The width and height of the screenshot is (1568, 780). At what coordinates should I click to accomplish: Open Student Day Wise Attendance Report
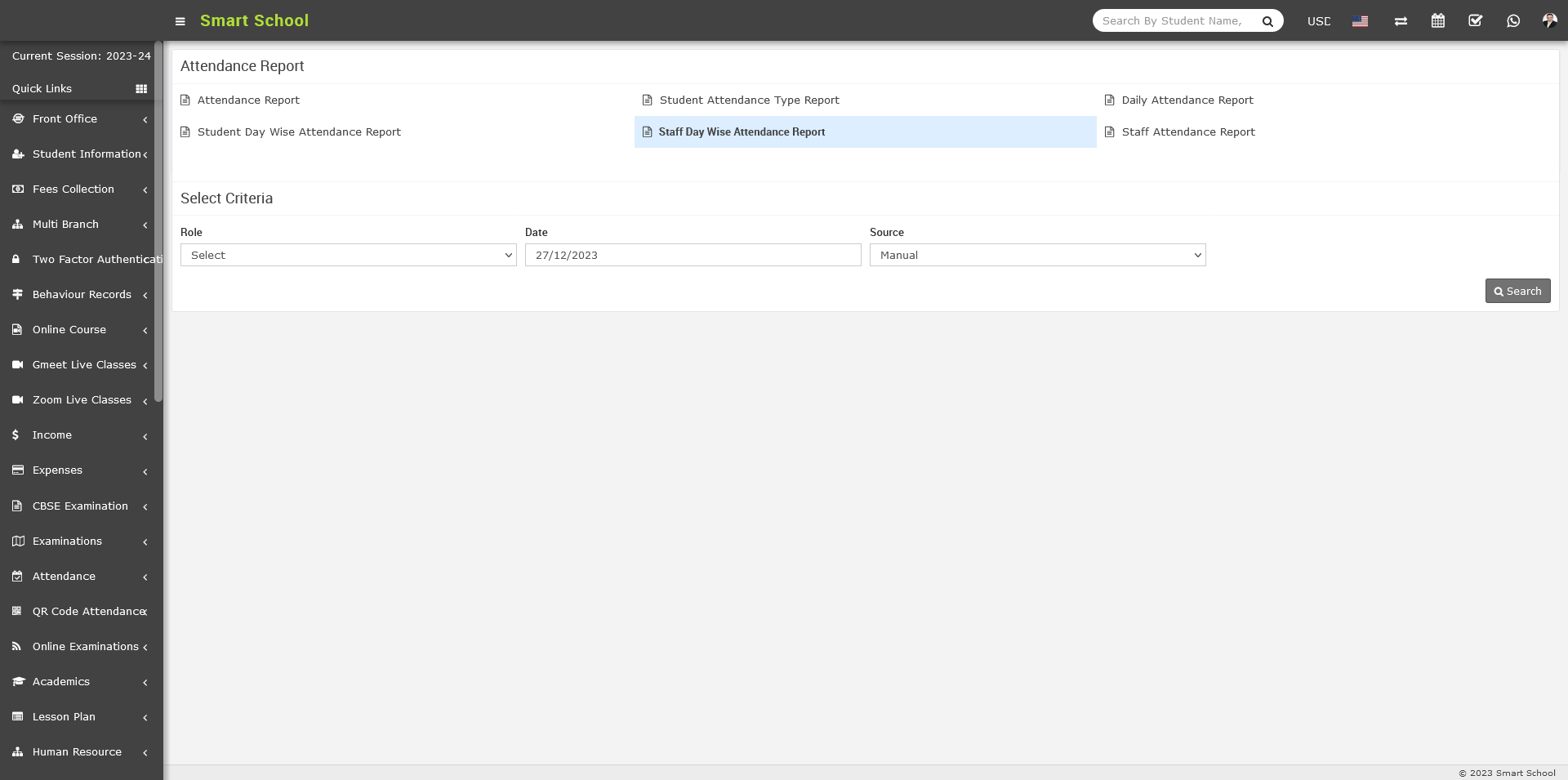299,132
